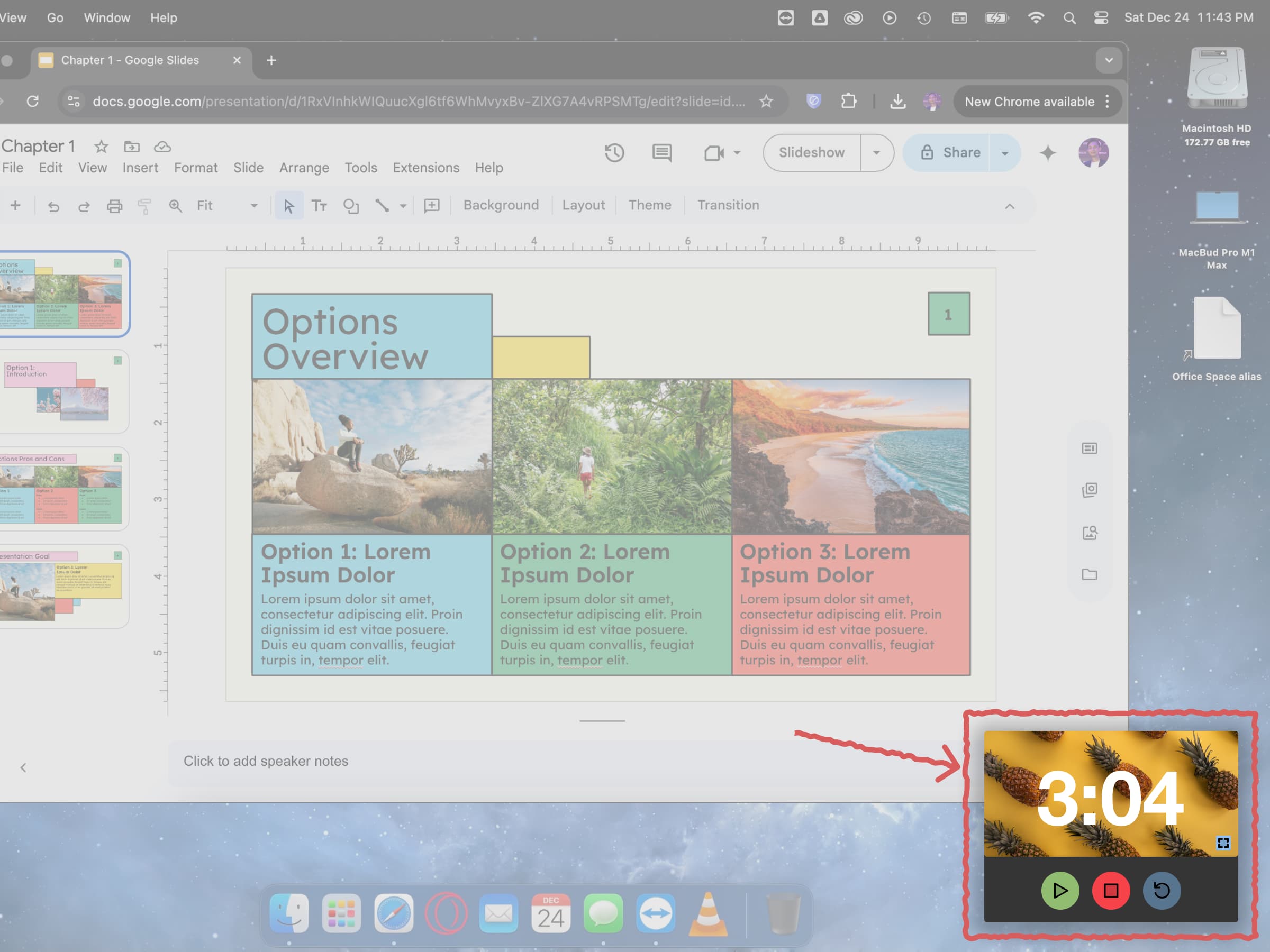
Task: Collapse the toolbar menus with chevron
Action: 1009,206
